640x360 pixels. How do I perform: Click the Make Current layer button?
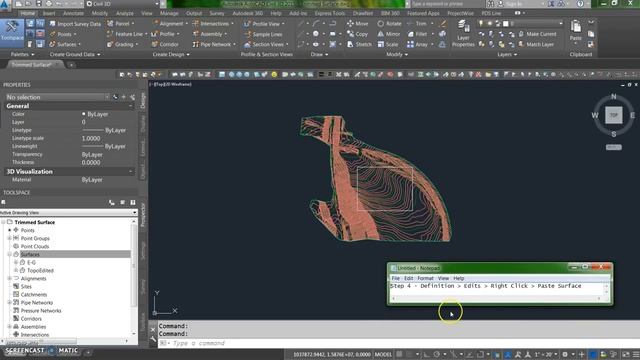[537, 34]
